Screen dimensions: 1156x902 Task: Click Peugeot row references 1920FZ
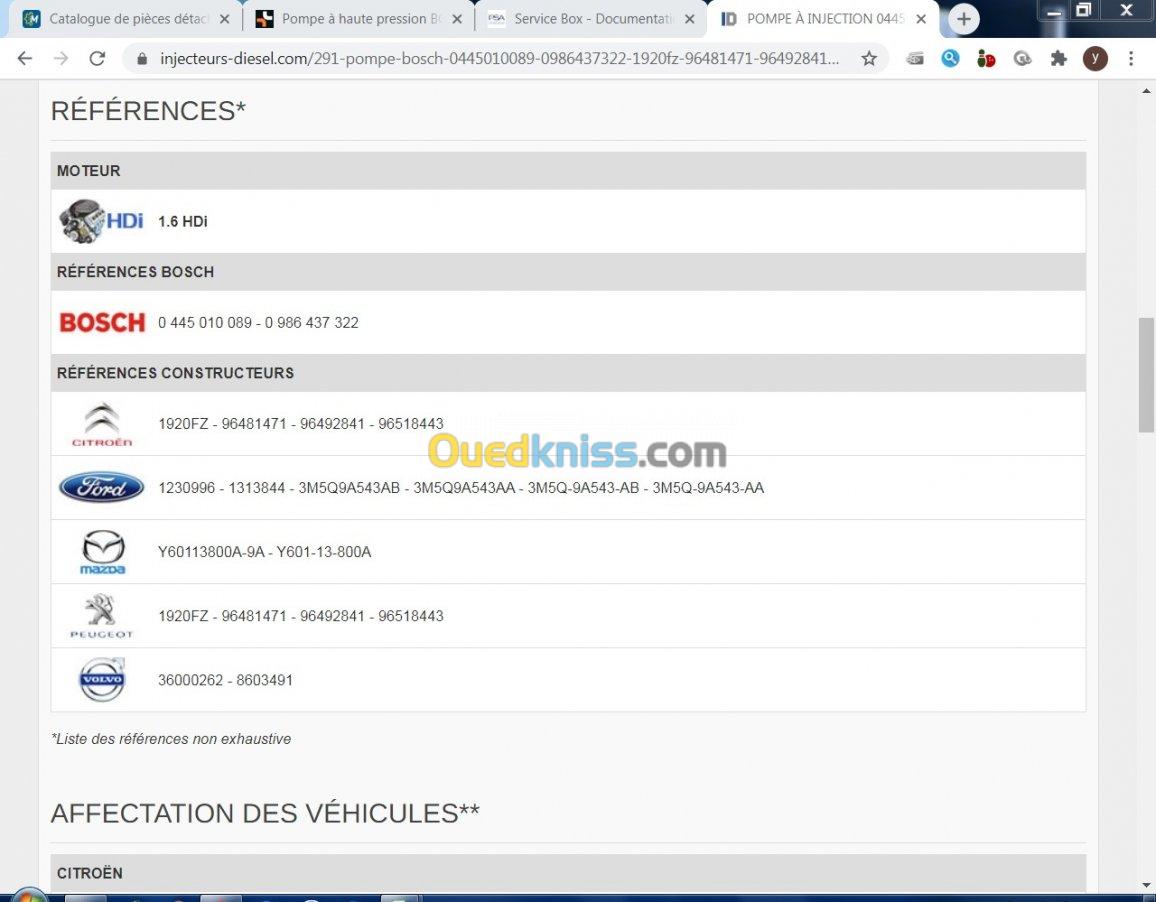(x=301, y=616)
